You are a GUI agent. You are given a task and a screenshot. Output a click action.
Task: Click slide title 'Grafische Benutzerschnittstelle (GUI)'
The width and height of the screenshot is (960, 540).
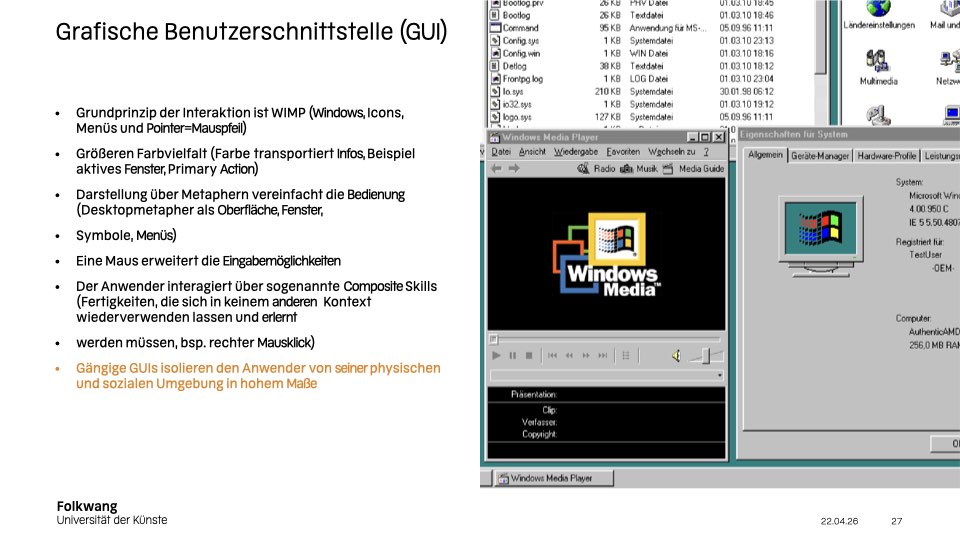pos(252,32)
